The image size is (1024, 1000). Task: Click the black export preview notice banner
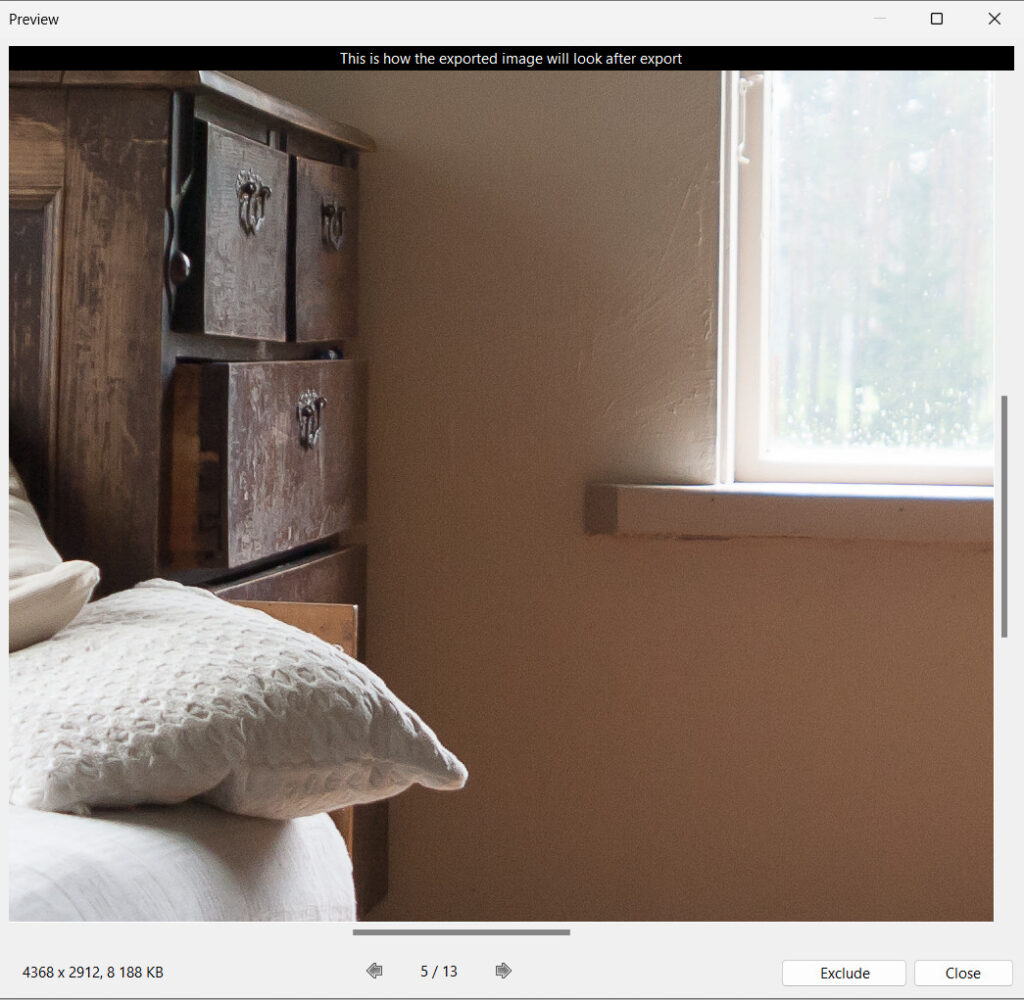(x=510, y=58)
